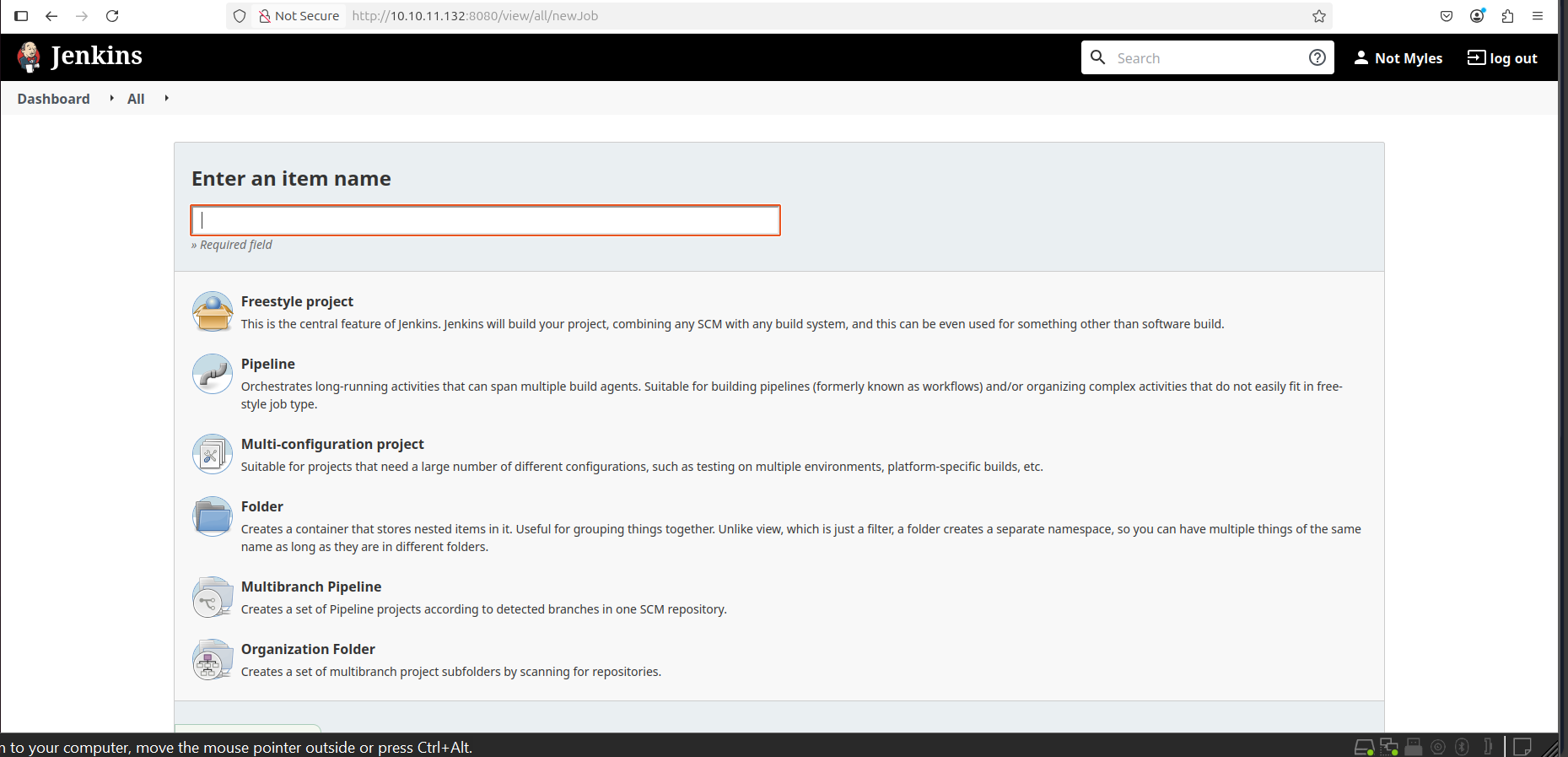
Task: Choose Multibranch Pipeline title
Action: tap(311, 587)
